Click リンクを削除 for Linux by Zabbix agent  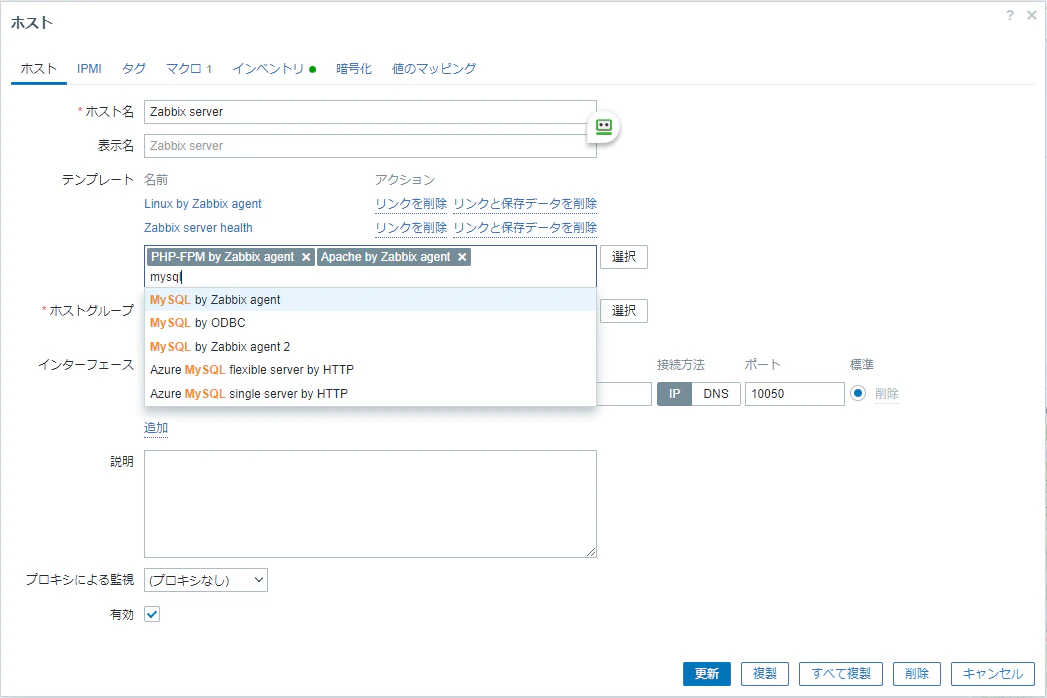tap(411, 204)
